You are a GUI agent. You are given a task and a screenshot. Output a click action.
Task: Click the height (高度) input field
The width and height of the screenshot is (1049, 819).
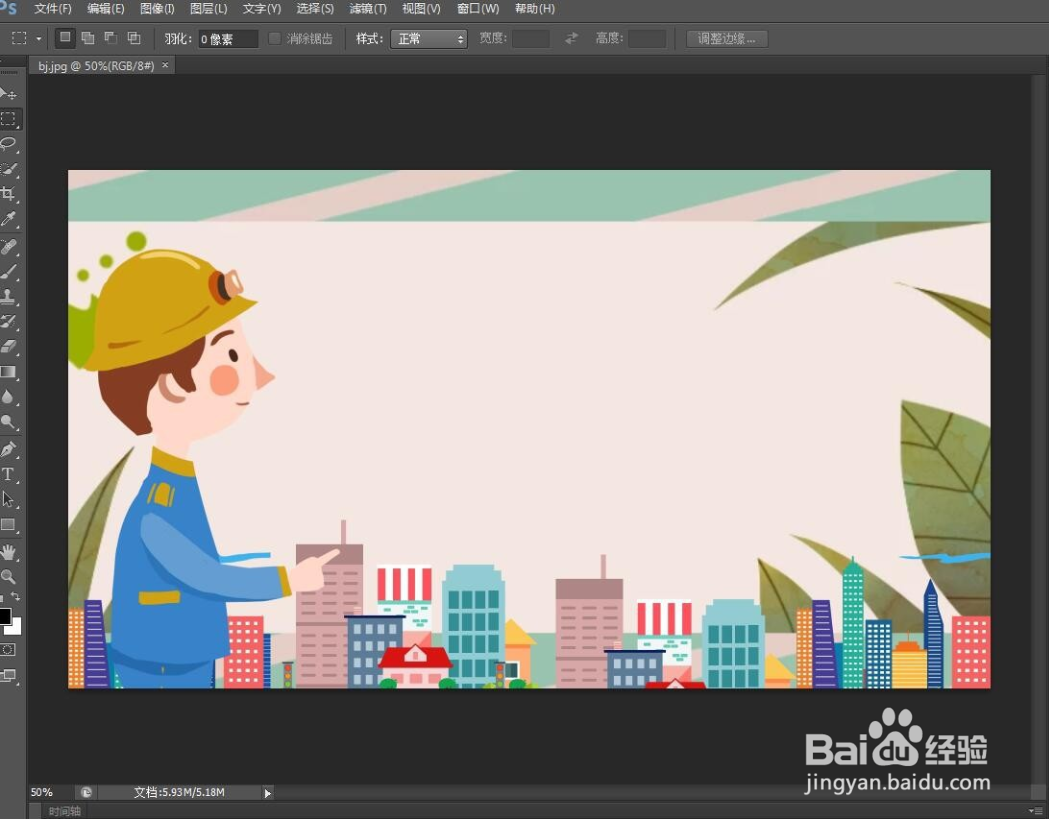(647, 38)
